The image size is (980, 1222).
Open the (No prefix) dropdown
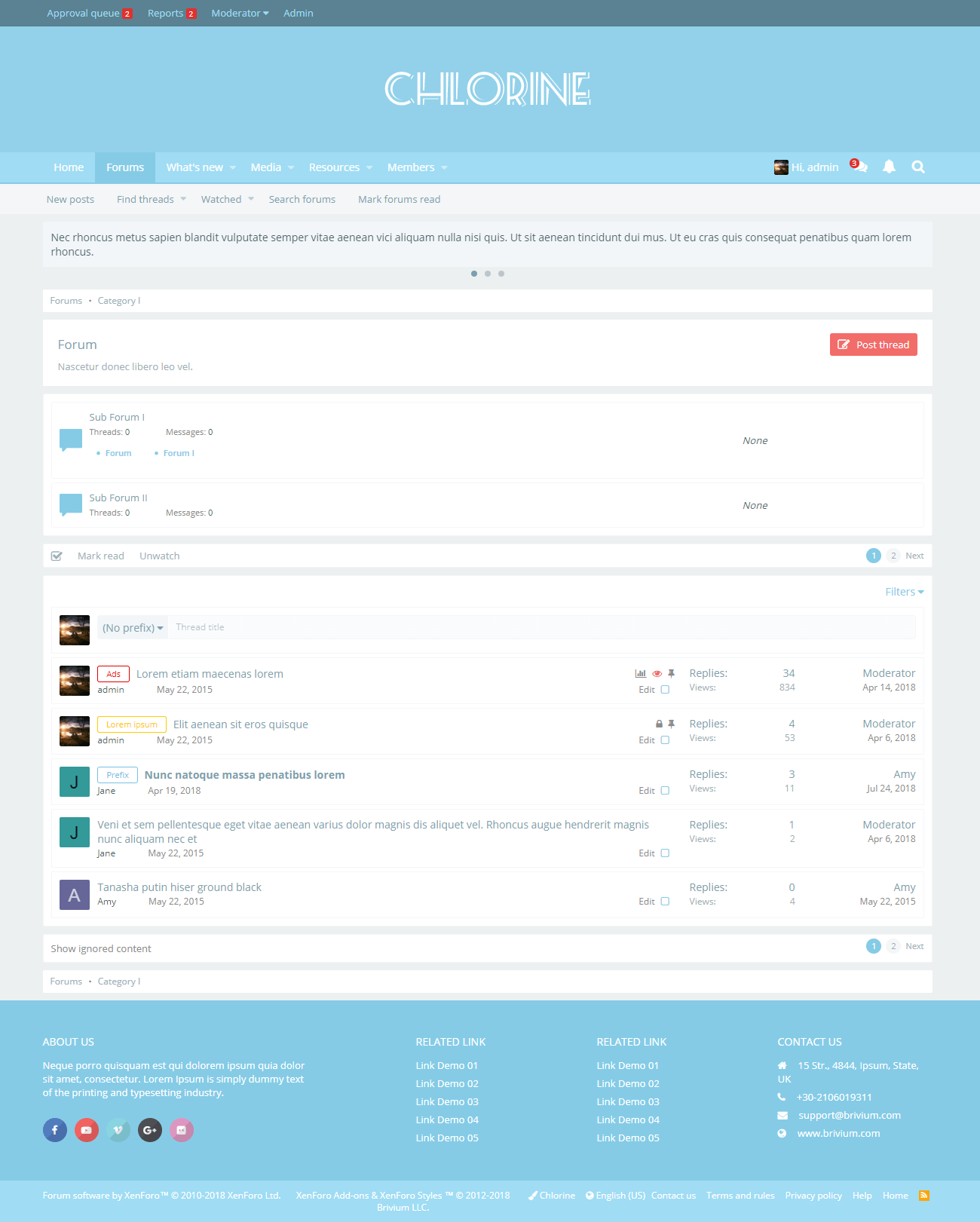coord(133,628)
